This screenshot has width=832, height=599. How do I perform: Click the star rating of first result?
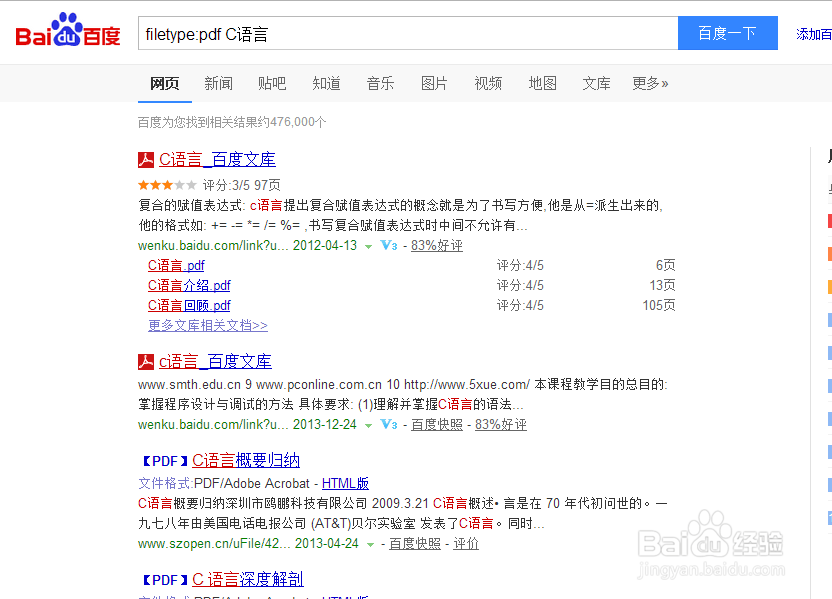(167, 185)
